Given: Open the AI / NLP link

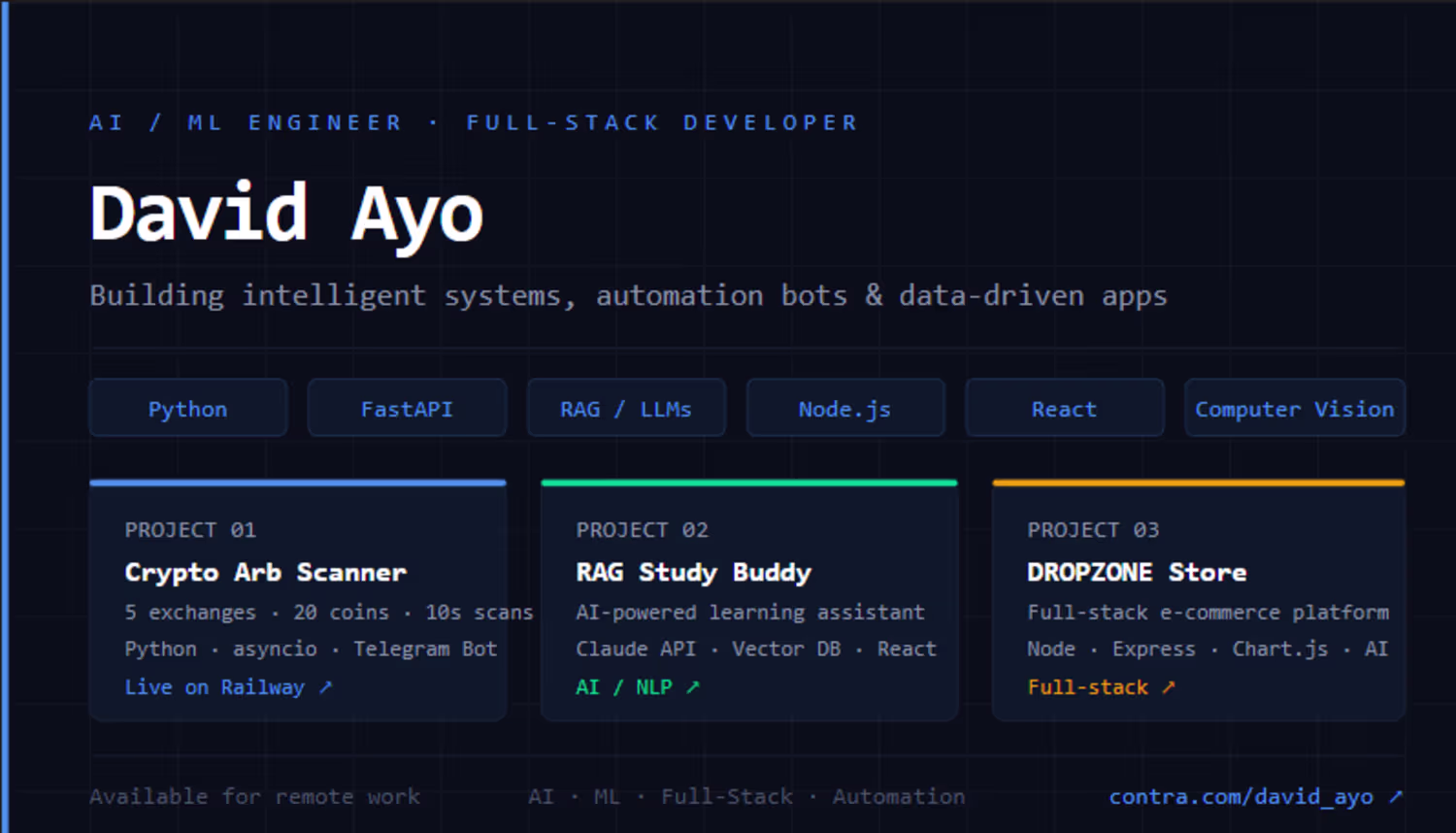Looking at the screenshot, I should pos(638,687).
